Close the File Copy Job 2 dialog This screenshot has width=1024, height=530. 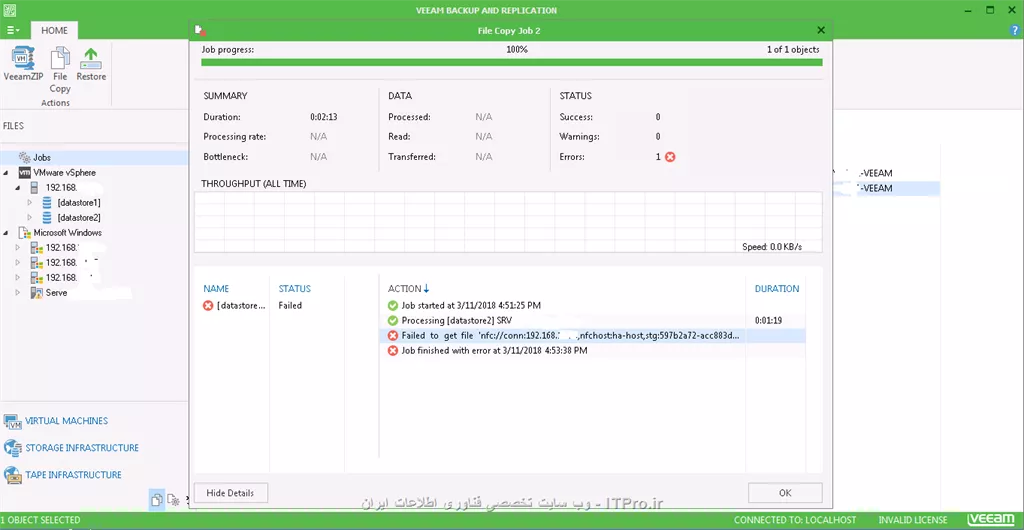[x=821, y=31]
